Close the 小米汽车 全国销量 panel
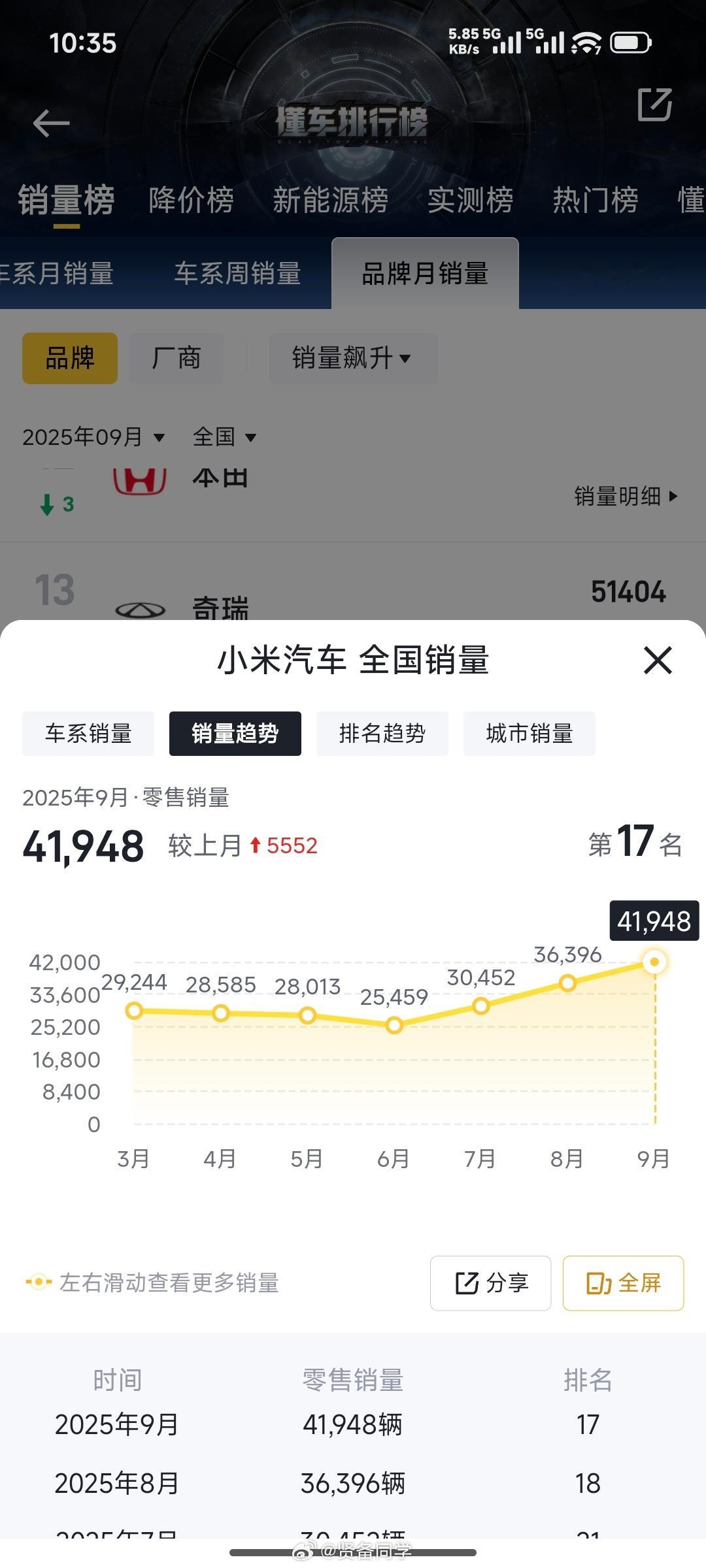 click(x=658, y=660)
